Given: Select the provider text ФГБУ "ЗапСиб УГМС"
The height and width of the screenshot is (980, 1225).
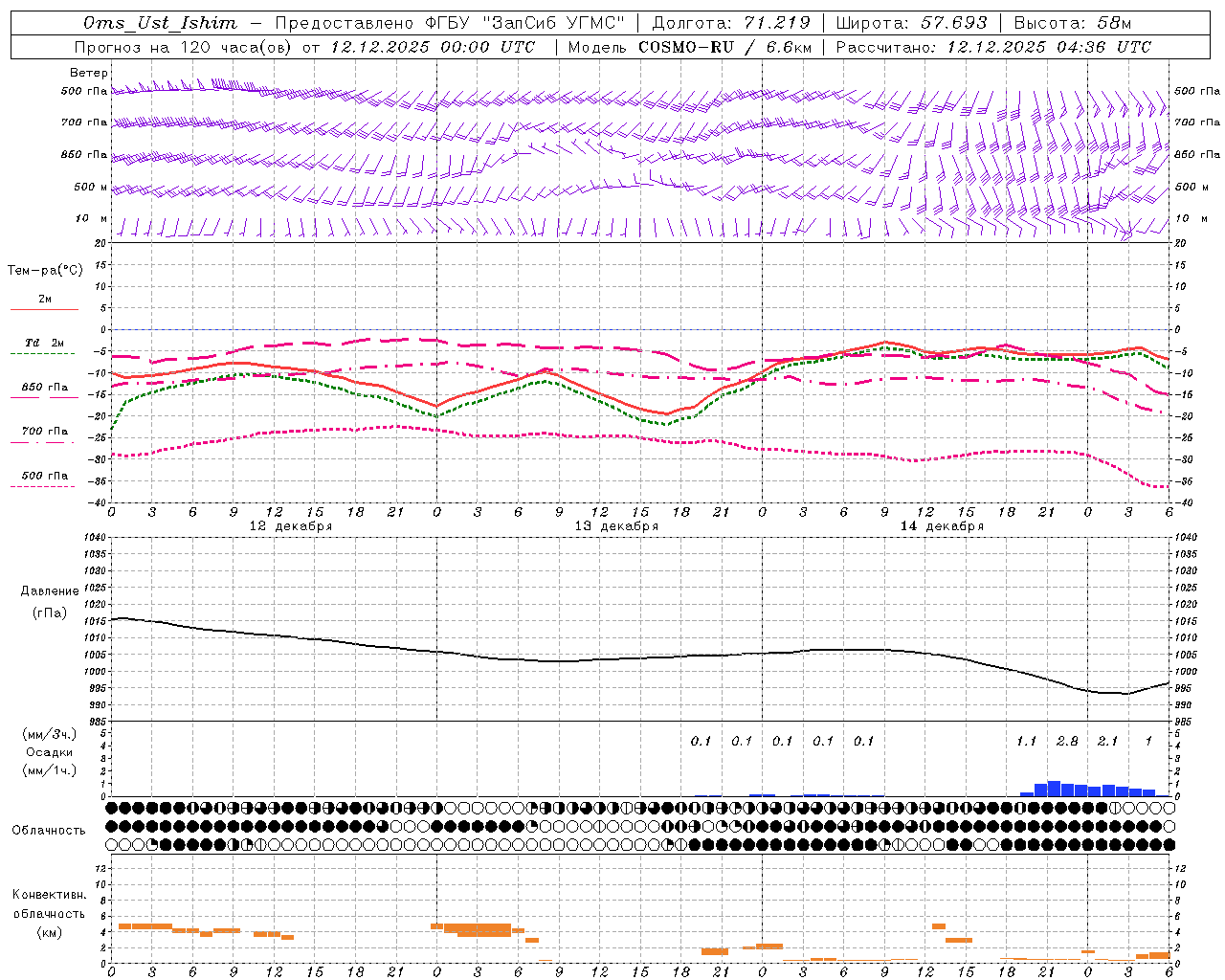Looking at the screenshot, I should (523, 23).
